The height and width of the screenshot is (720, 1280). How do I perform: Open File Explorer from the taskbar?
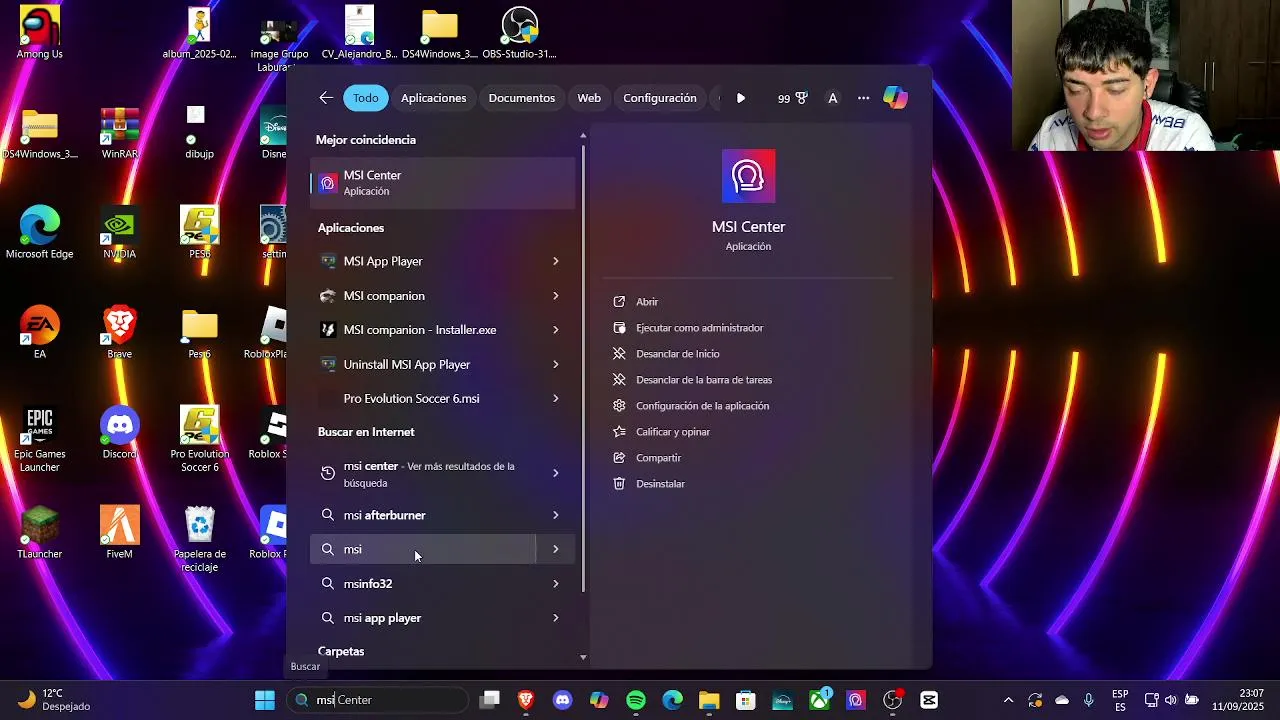[x=709, y=700]
